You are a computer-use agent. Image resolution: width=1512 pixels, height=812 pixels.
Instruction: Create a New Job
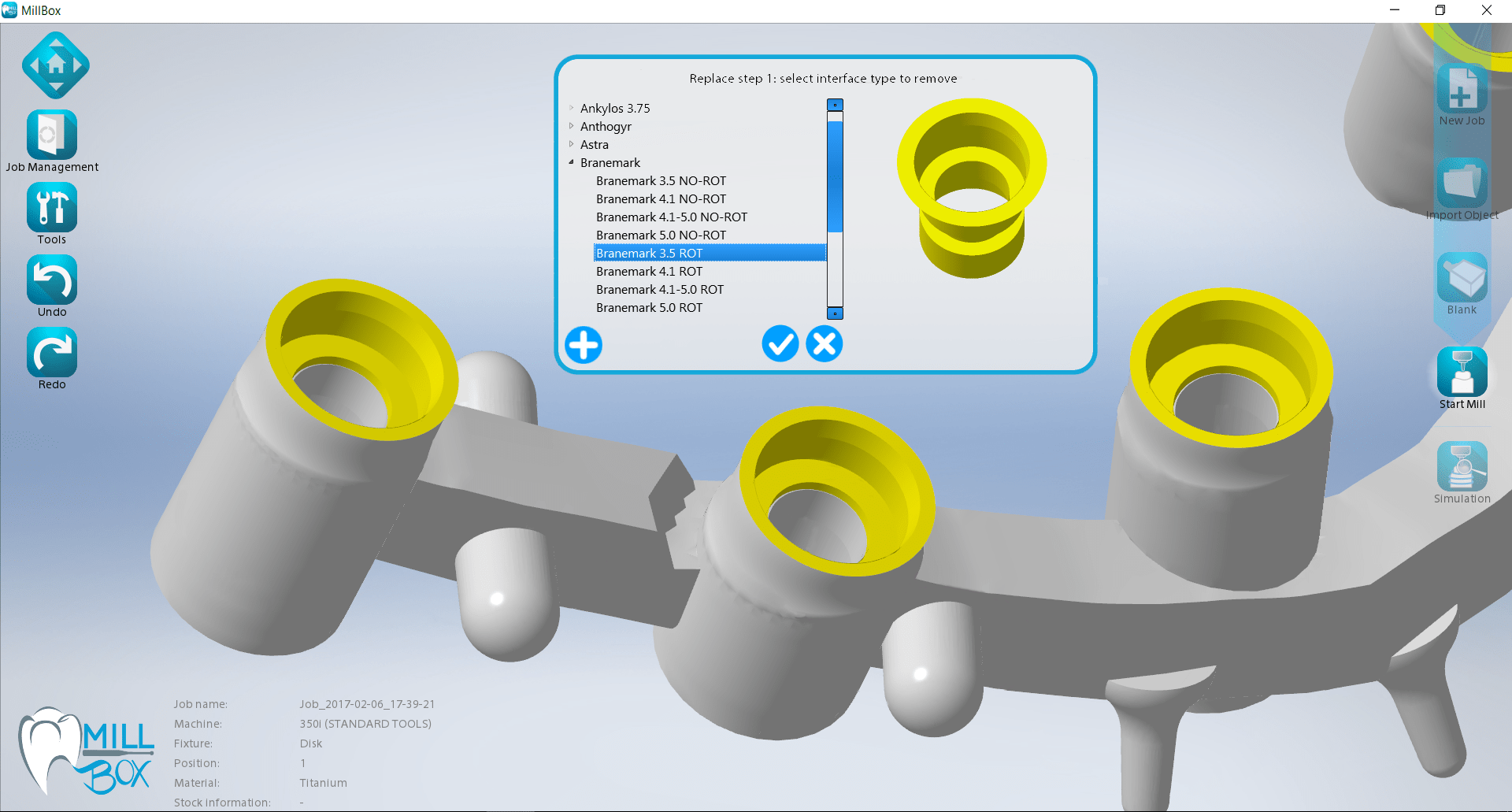point(1462,89)
